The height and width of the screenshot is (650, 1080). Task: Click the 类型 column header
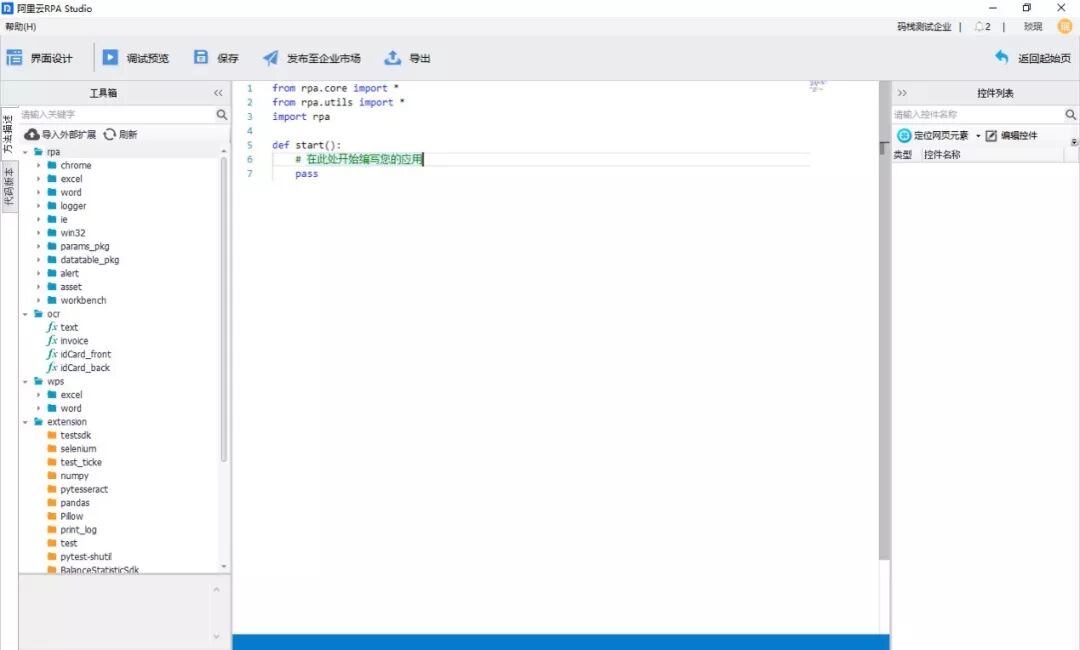click(903, 155)
